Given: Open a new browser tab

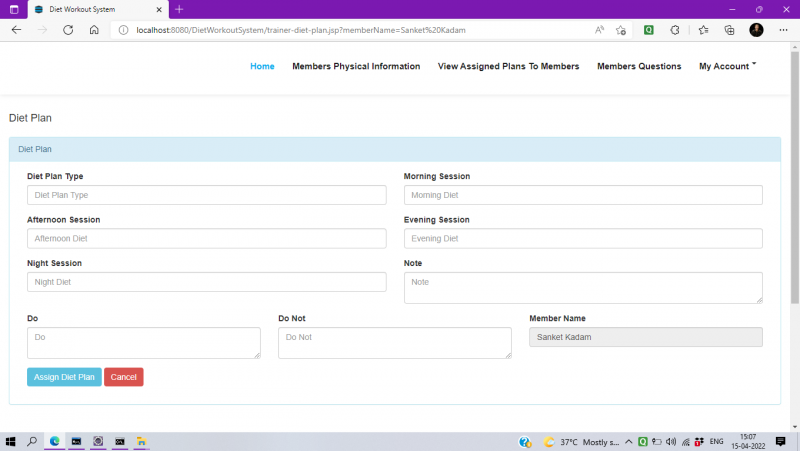Looking at the screenshot, I should 179,9.
